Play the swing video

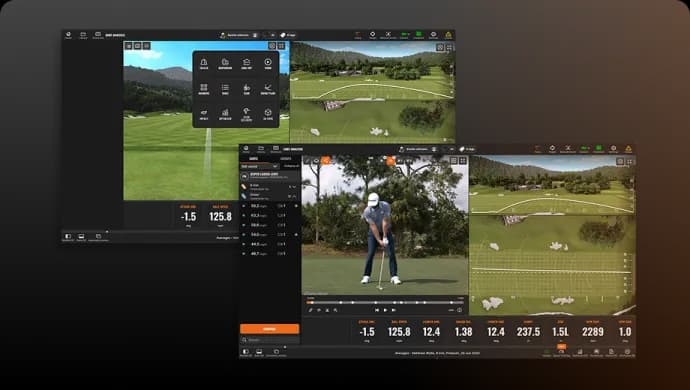tap(385, 310)
